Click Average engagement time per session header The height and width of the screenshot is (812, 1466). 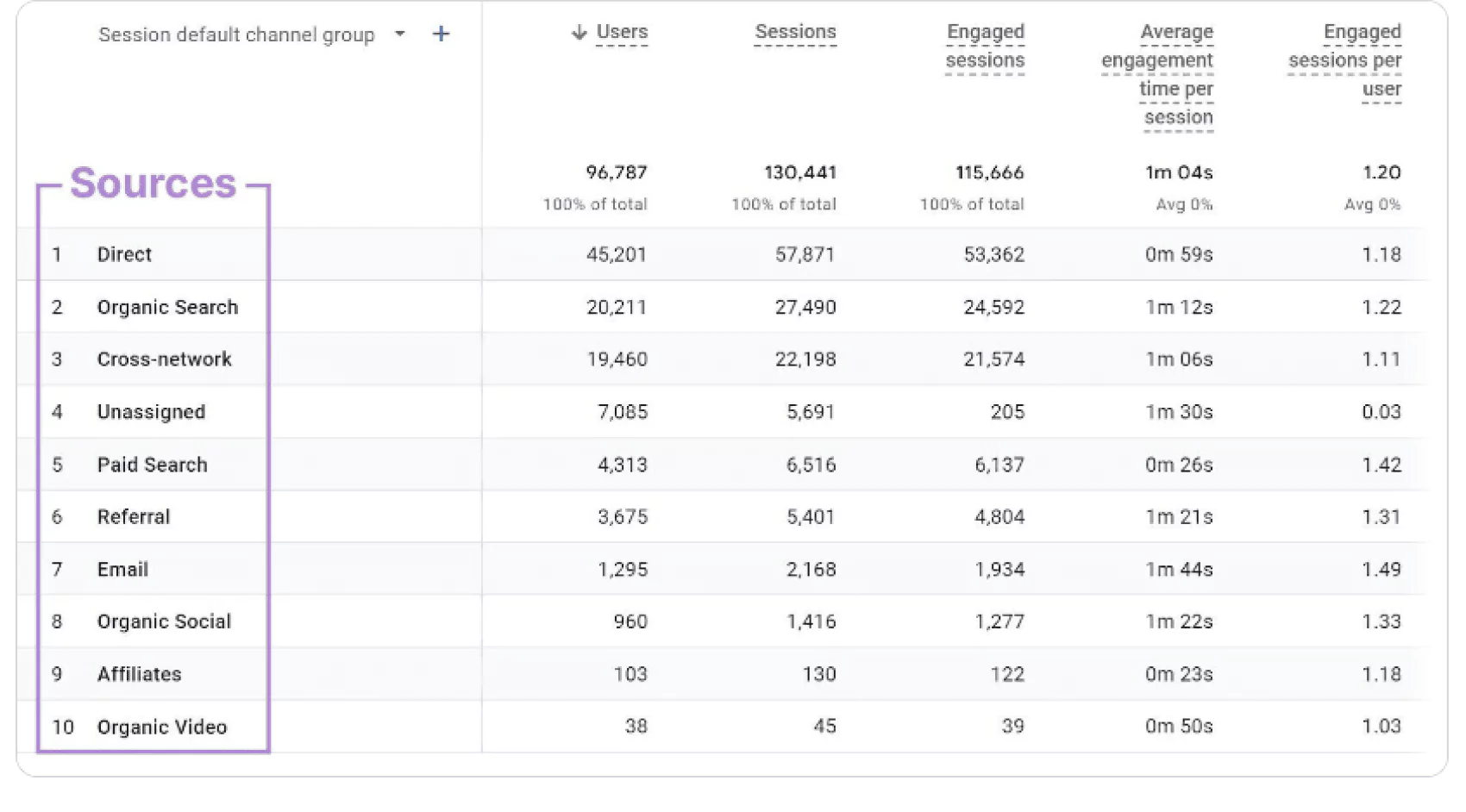point(1158,74)
